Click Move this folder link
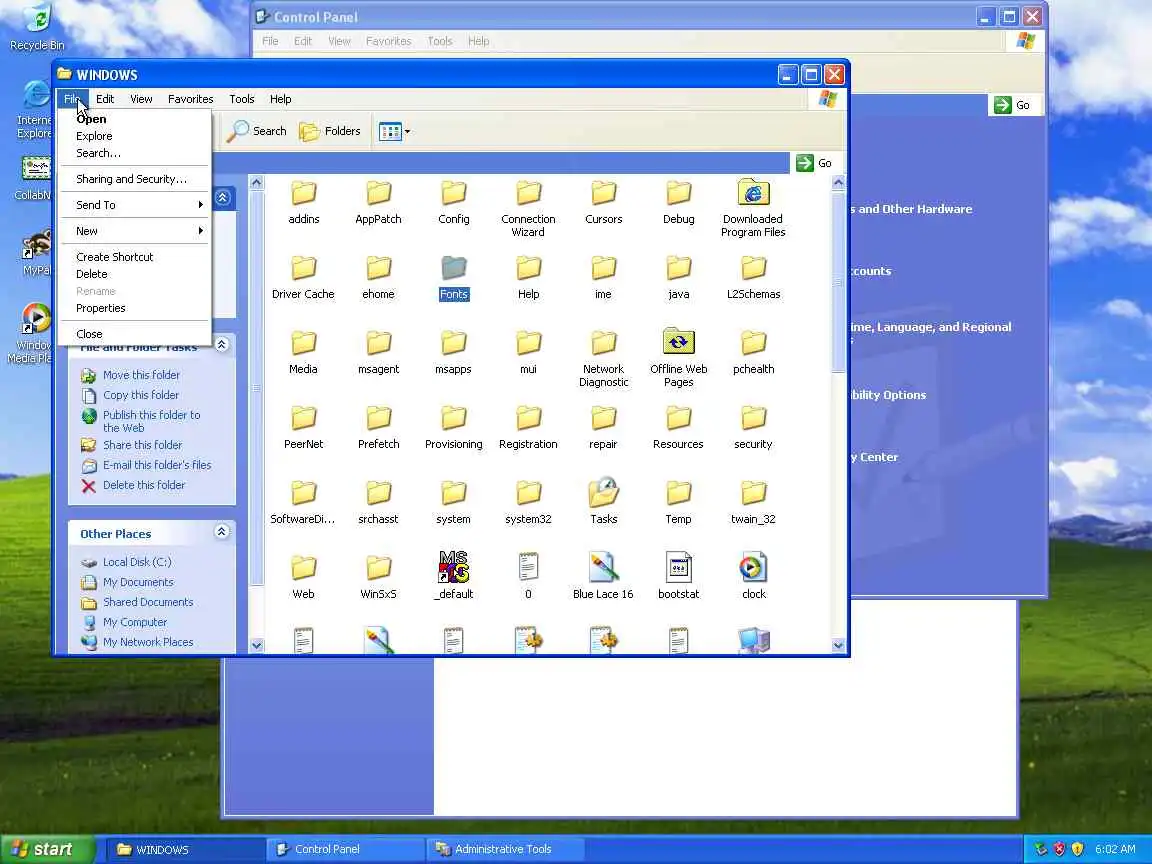 pyautogui.click(x=141, y=375)
